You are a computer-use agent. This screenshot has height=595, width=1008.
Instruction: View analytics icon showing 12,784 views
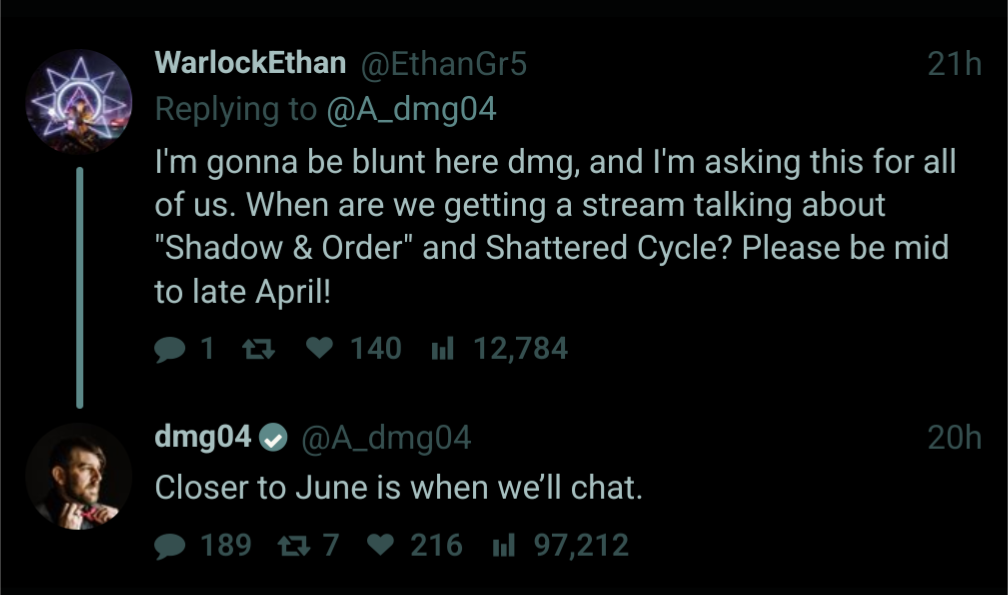click(x=442, y=348)
